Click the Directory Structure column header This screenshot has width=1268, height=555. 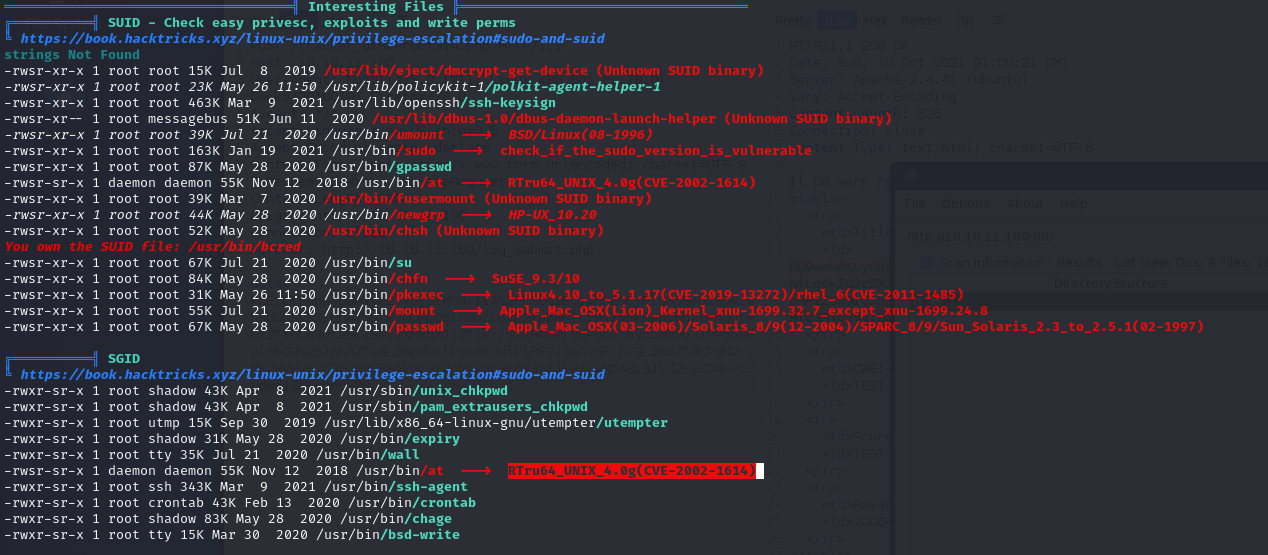click(1110, 283)
